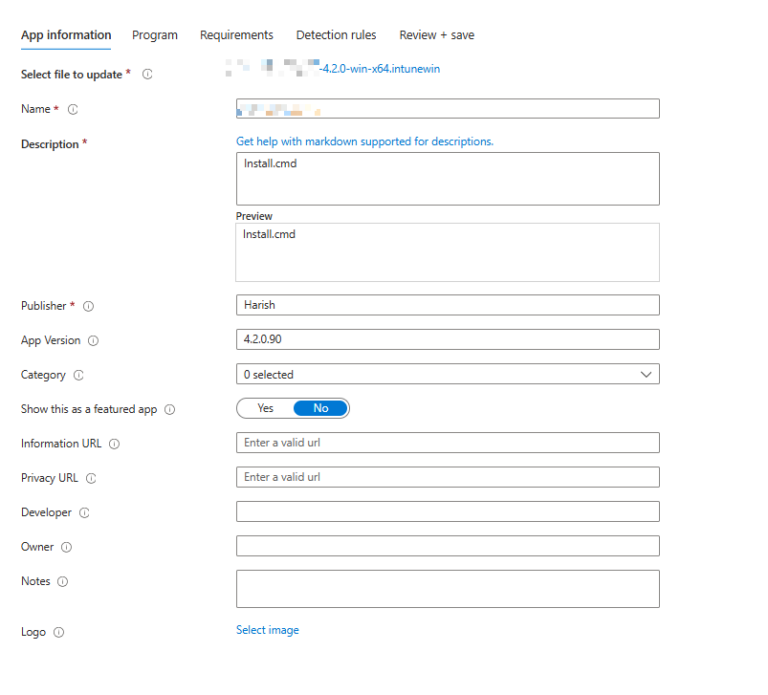This screenshot has height=695, width=768.
Task: Click info icon beside Privacy URL
Action: tap(91, 478)
